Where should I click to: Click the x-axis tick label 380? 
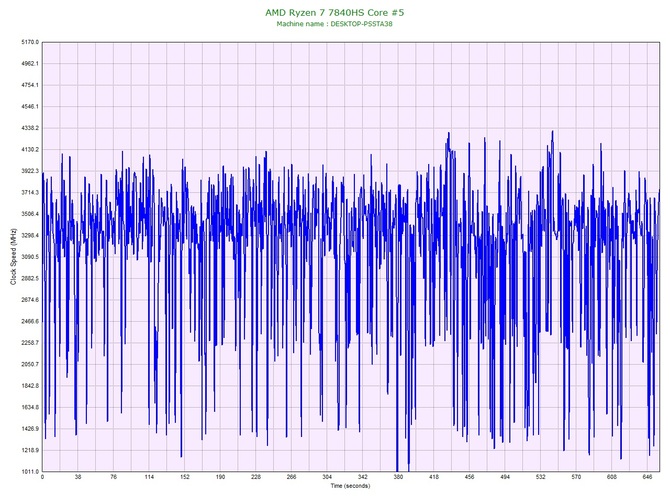coord(398,477)
